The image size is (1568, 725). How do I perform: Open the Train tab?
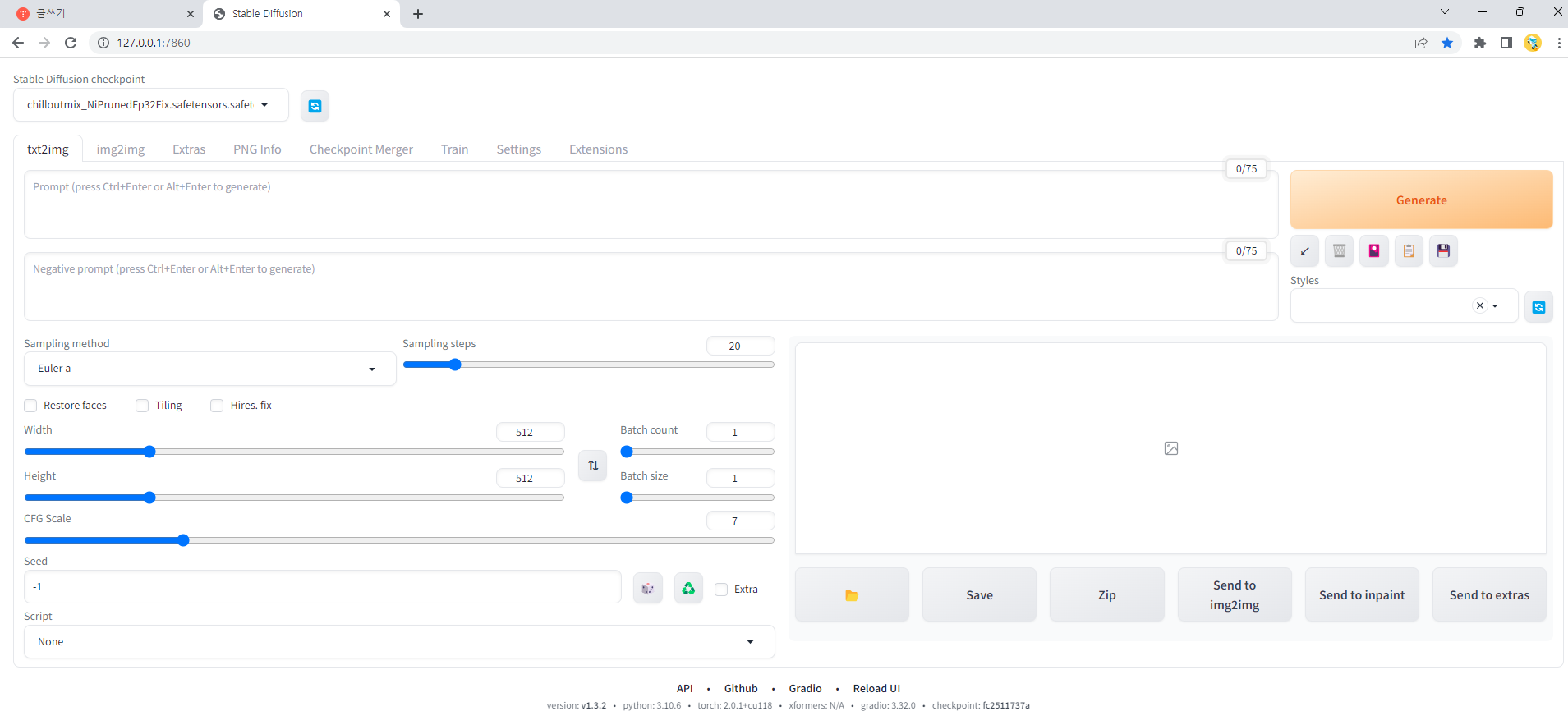[454, 149]
